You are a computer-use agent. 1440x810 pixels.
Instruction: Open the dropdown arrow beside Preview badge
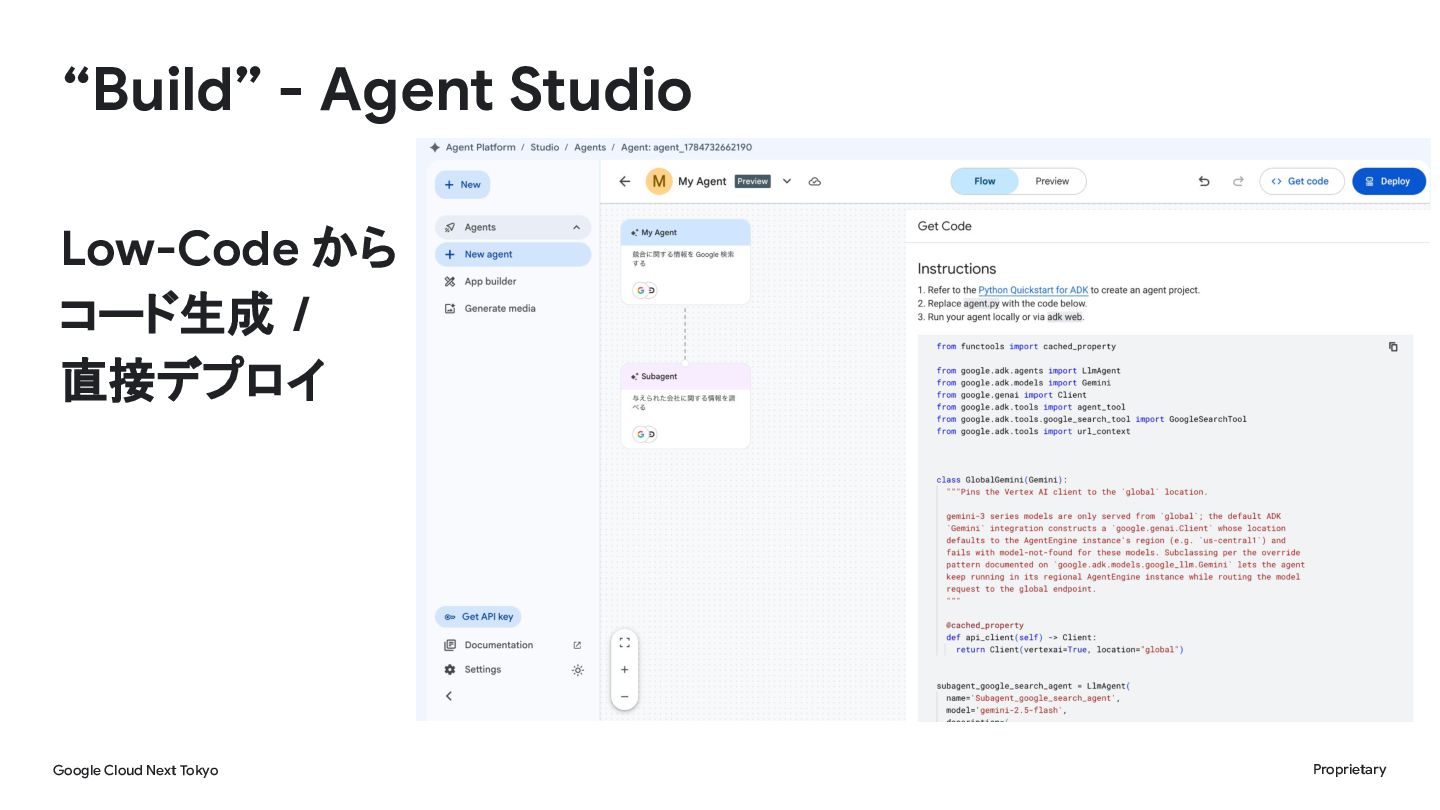(787, 182)
